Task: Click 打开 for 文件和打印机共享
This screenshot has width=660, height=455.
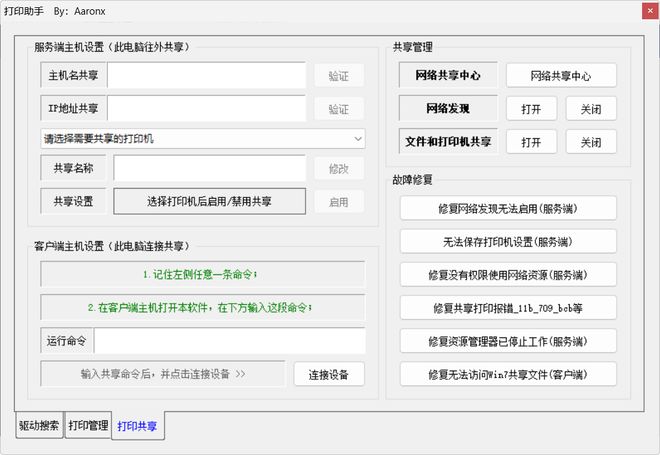Action: (x=531, y=142)
